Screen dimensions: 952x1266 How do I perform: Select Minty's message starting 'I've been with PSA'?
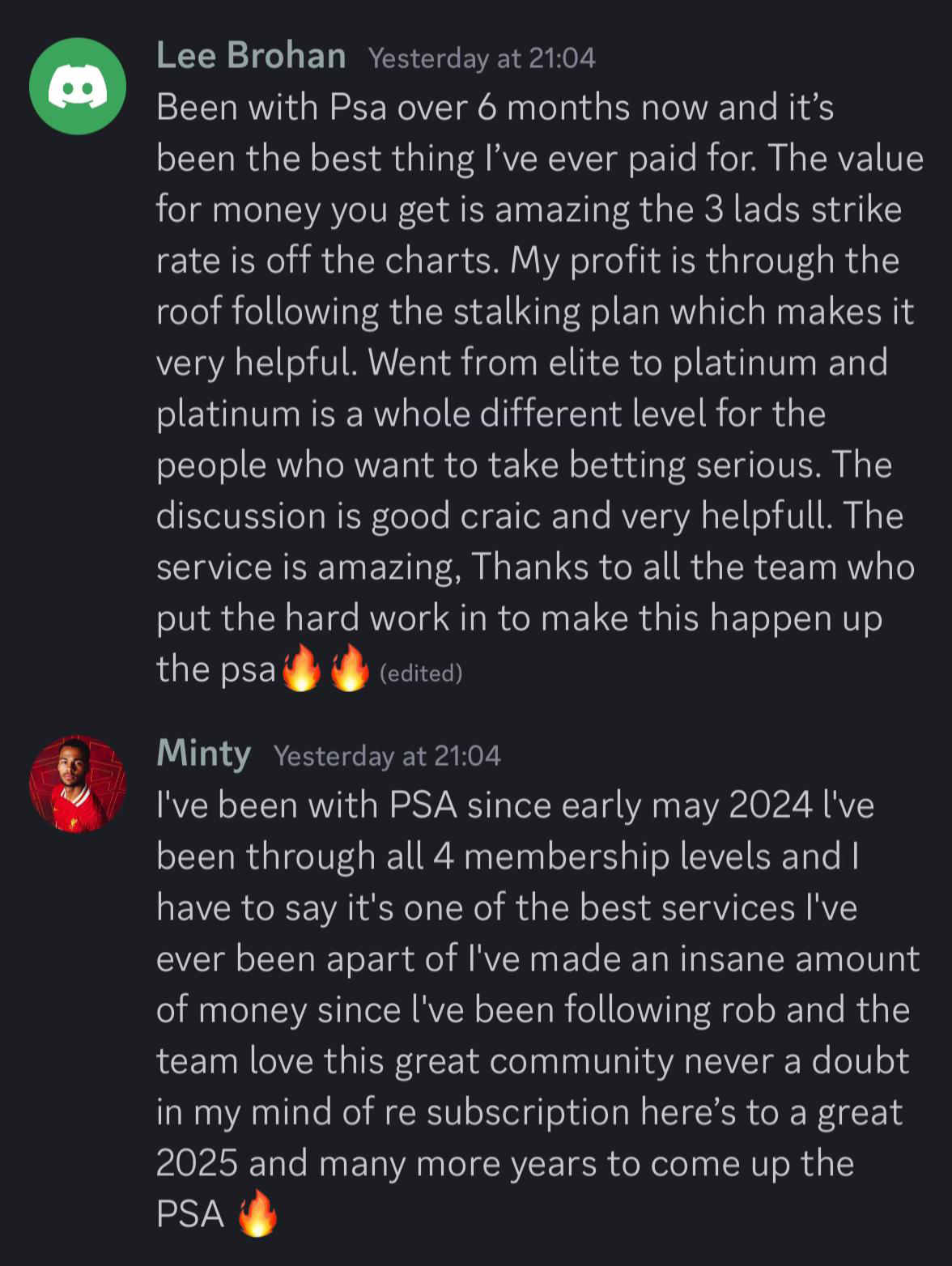point(534,1009)
